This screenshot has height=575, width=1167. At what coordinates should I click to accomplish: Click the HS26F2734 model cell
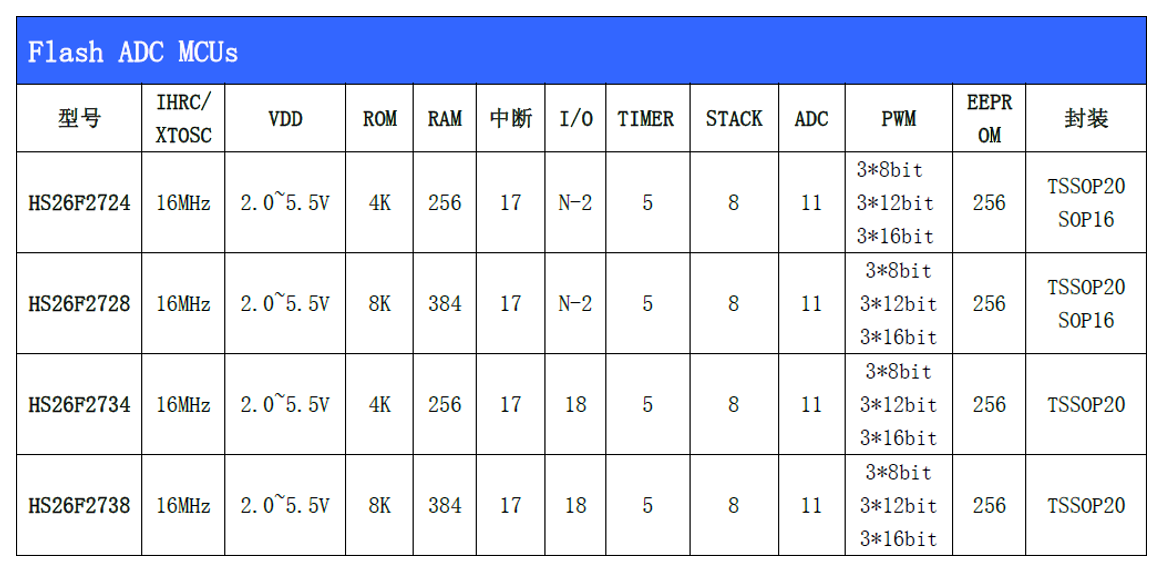coord(80,405)
